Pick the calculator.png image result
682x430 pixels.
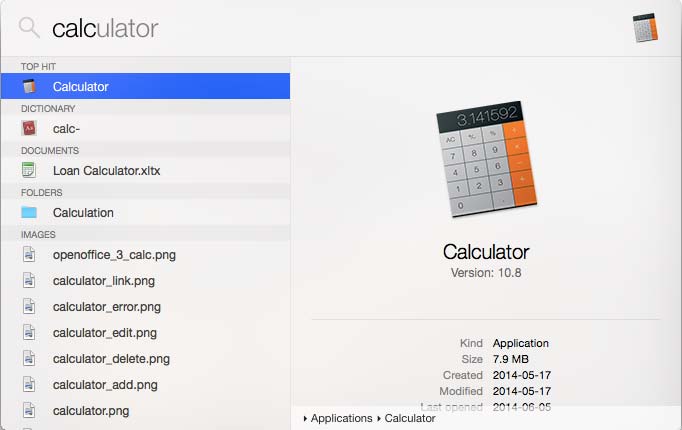pos(91,410)
